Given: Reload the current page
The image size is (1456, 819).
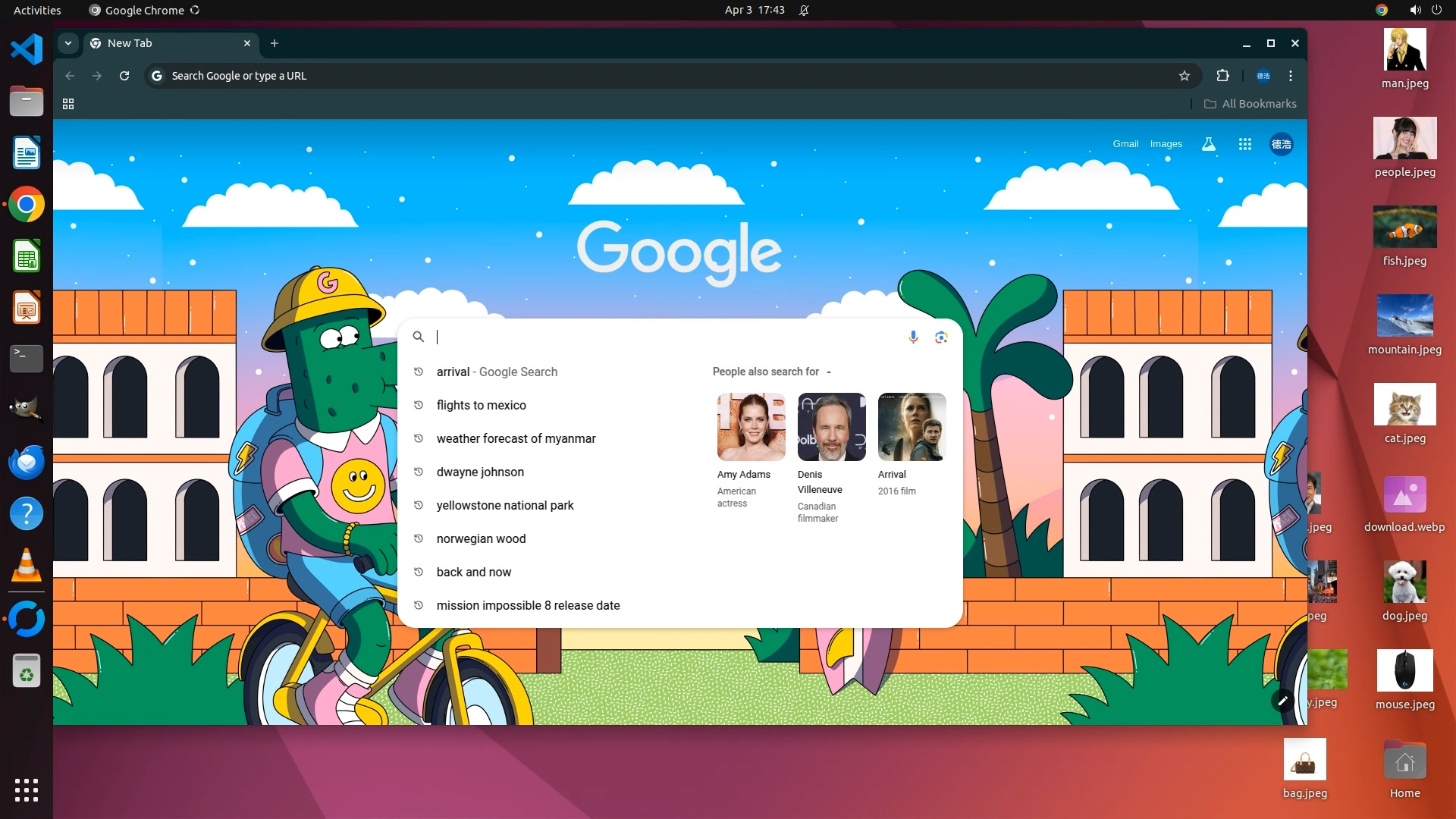Looking at the screenshot, I should pyautogui.click(x=124, y=76).
